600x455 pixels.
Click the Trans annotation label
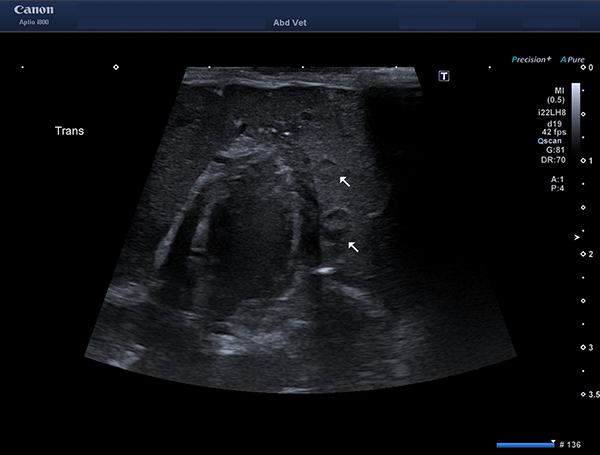coord(69,131)
